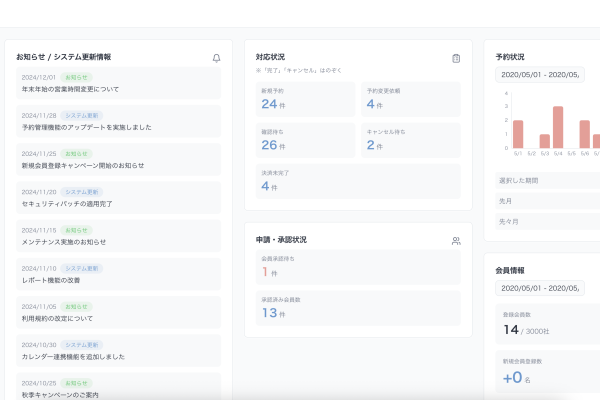
Task: View 承認済み会員数 13件 card
Action: click(358, 308)
